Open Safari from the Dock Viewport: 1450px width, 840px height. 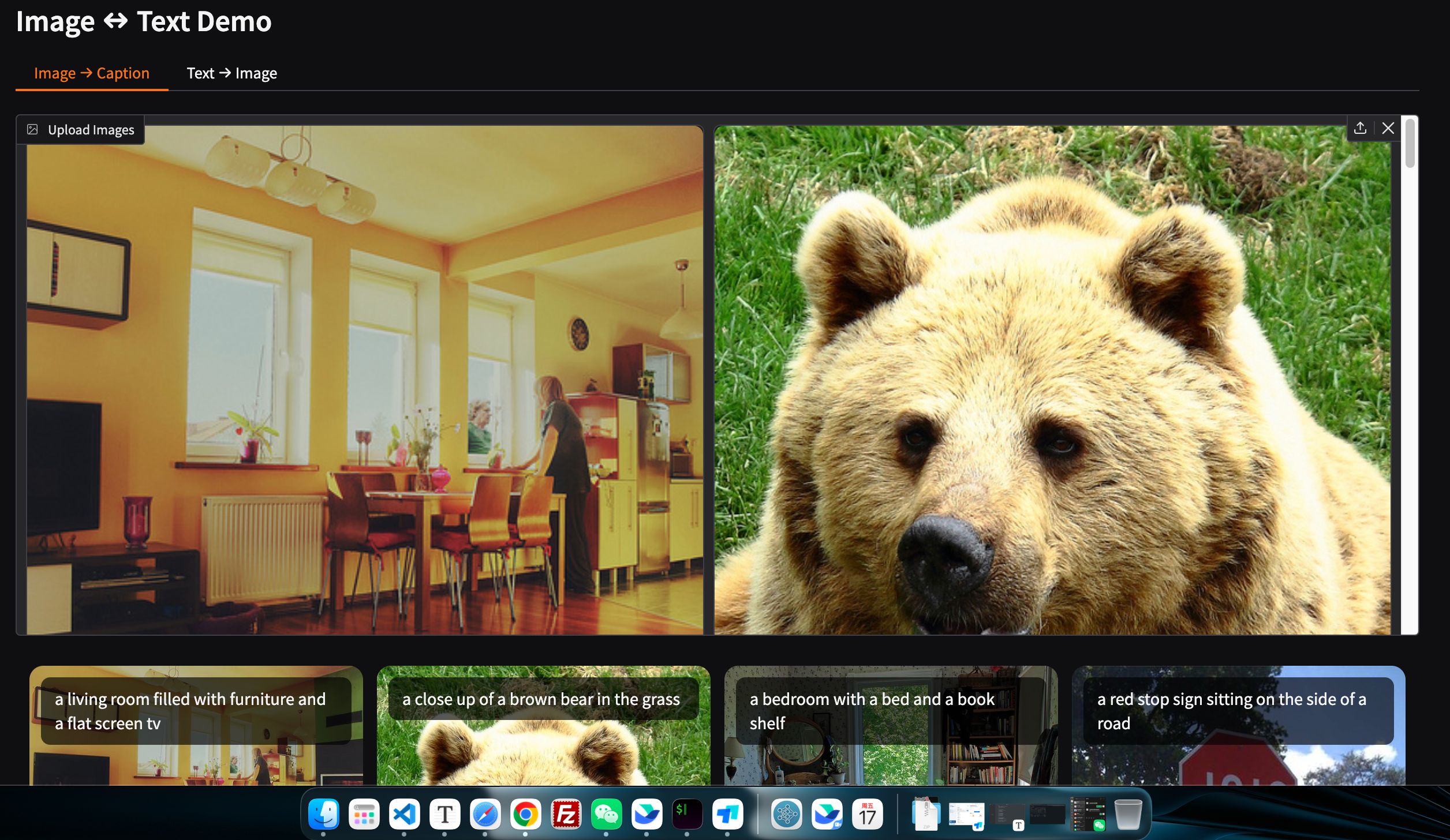click(485, 814)
